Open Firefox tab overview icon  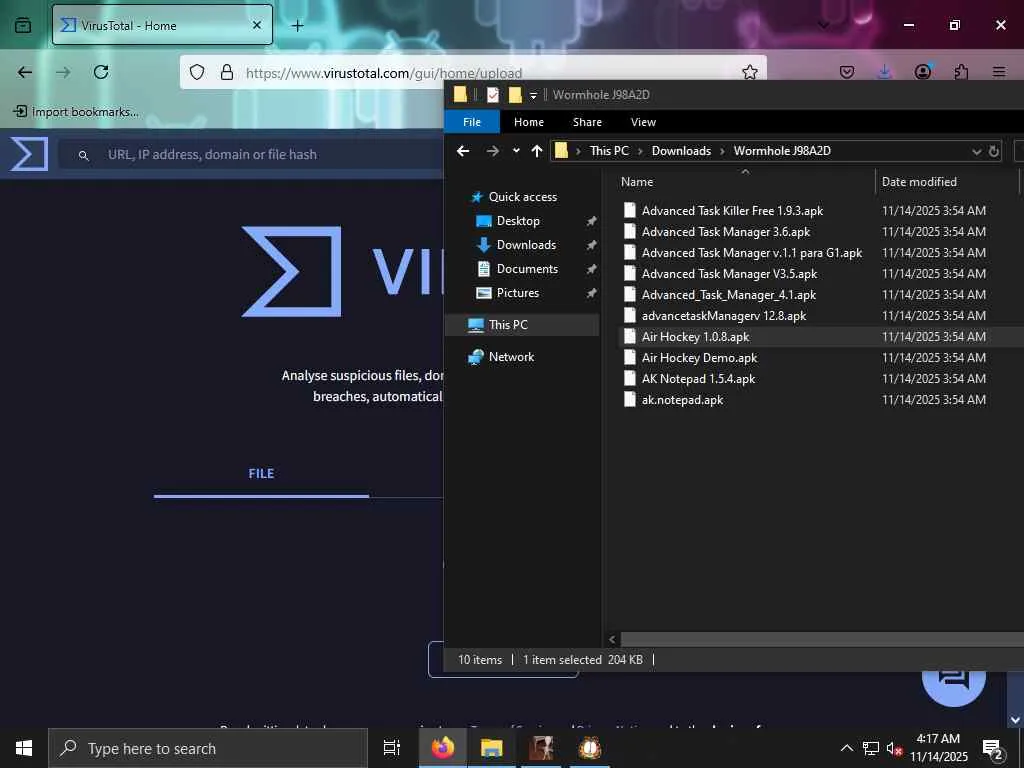pyautogui.click(x=23, y=25)
